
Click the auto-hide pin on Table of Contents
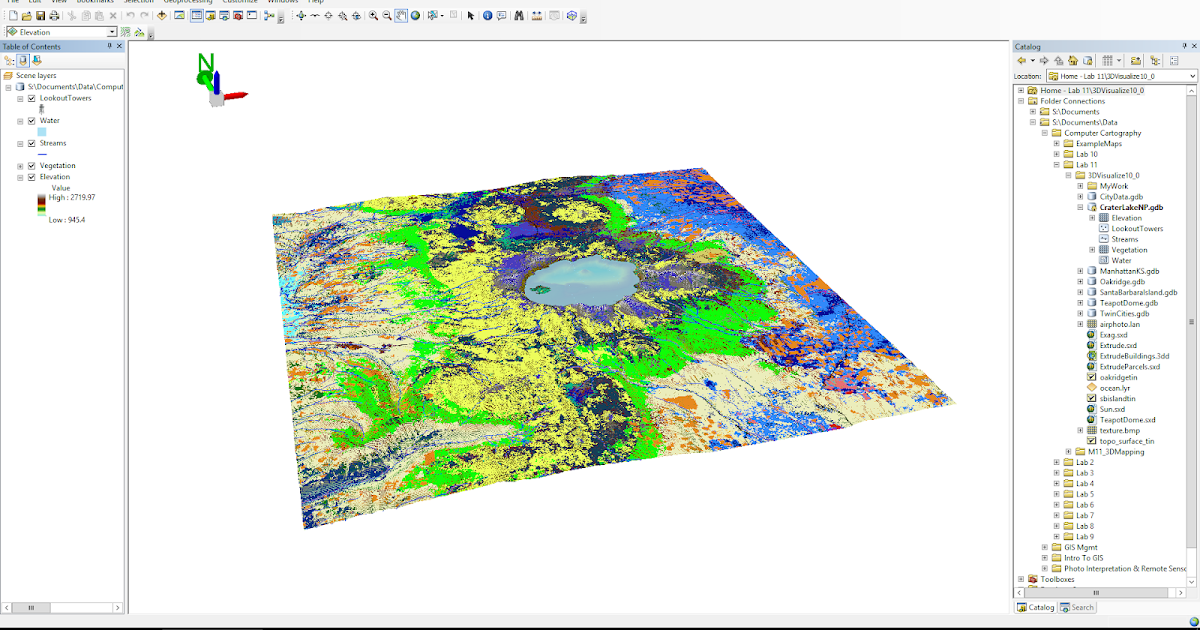(110, 46)
